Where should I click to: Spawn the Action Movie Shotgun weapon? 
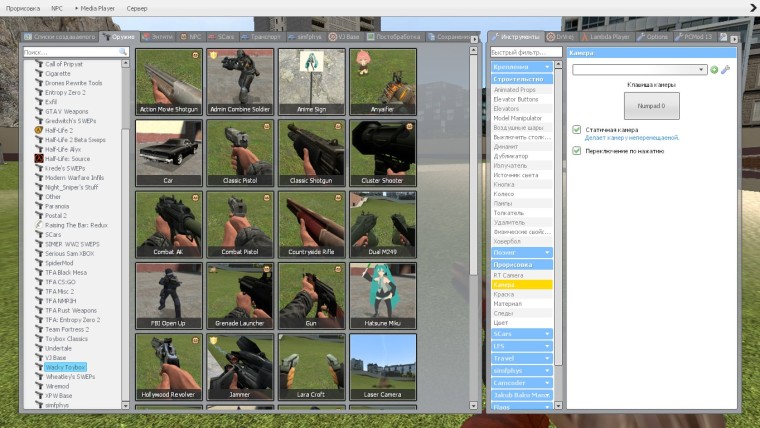click(169, 81)
